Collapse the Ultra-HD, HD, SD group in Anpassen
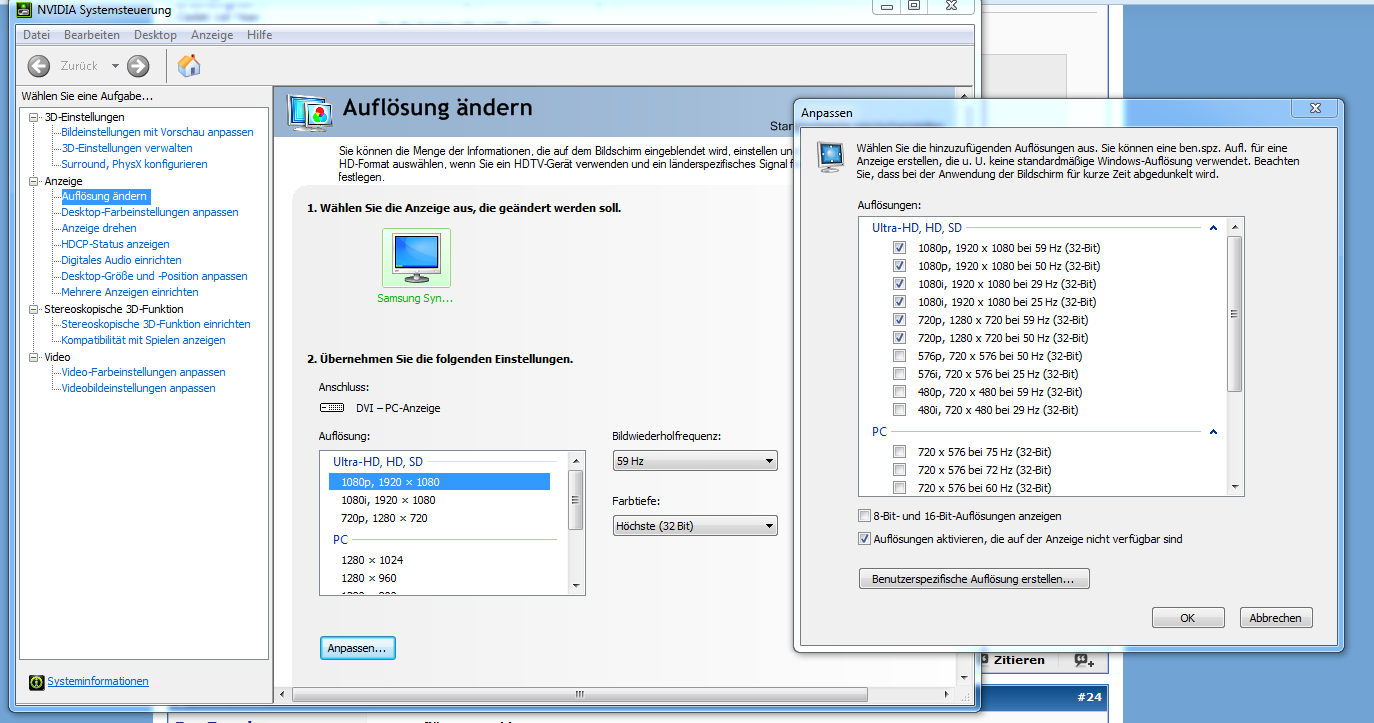This screenshot has height=723, width=1374. coord(1213,228)
